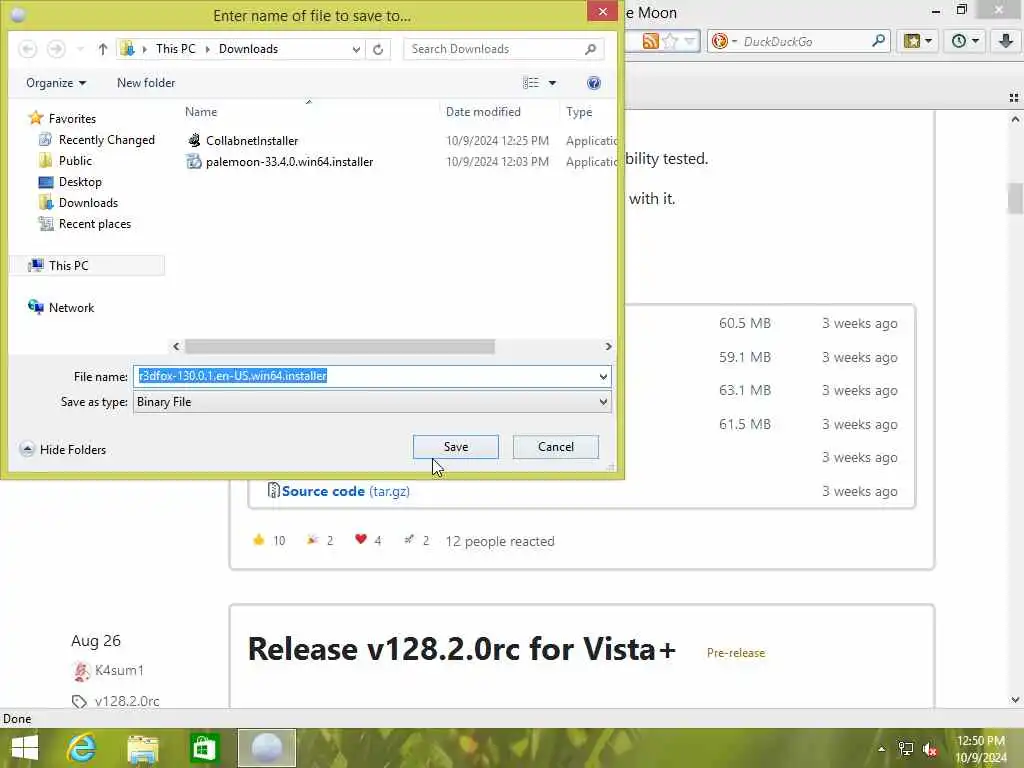Viewport: 1024px width, 768px height.
Task: Open Source code (tar.gz) link
Action: [345, 491]
